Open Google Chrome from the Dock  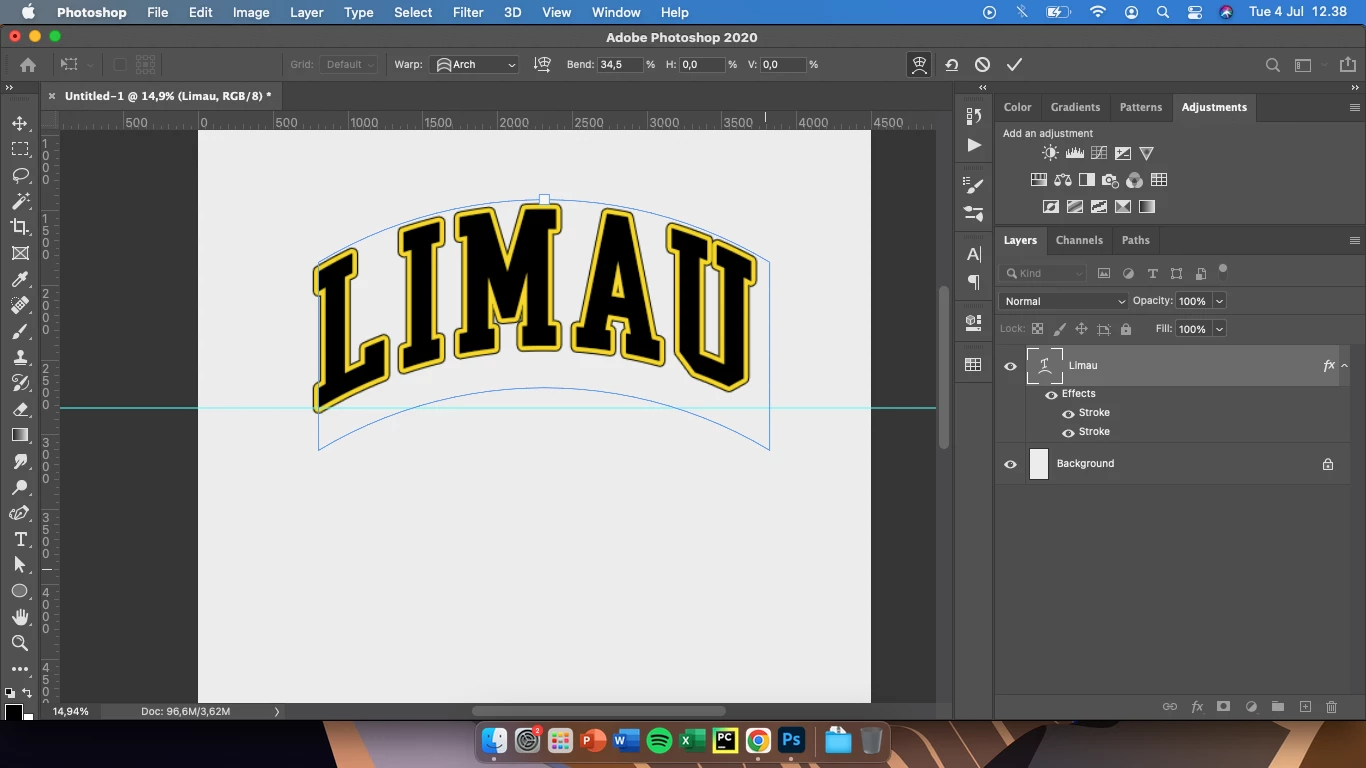click(758, 741)
